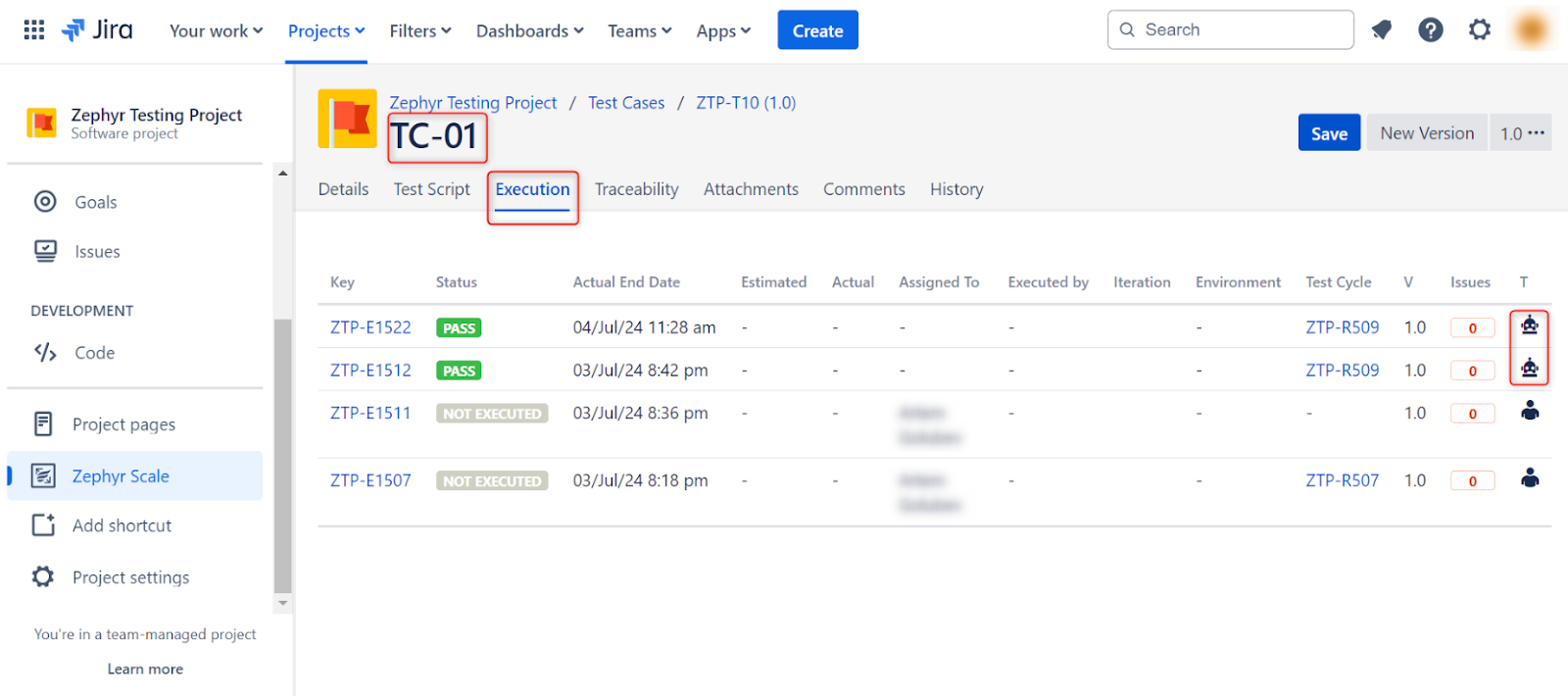1568x696 pixels.
Task: Click the Actual End Date column header
Action: 626,282
